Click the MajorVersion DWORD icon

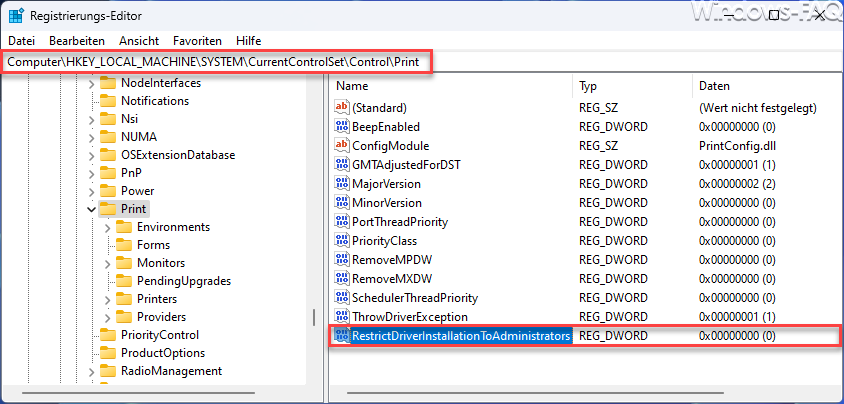(x=342, y=183)
